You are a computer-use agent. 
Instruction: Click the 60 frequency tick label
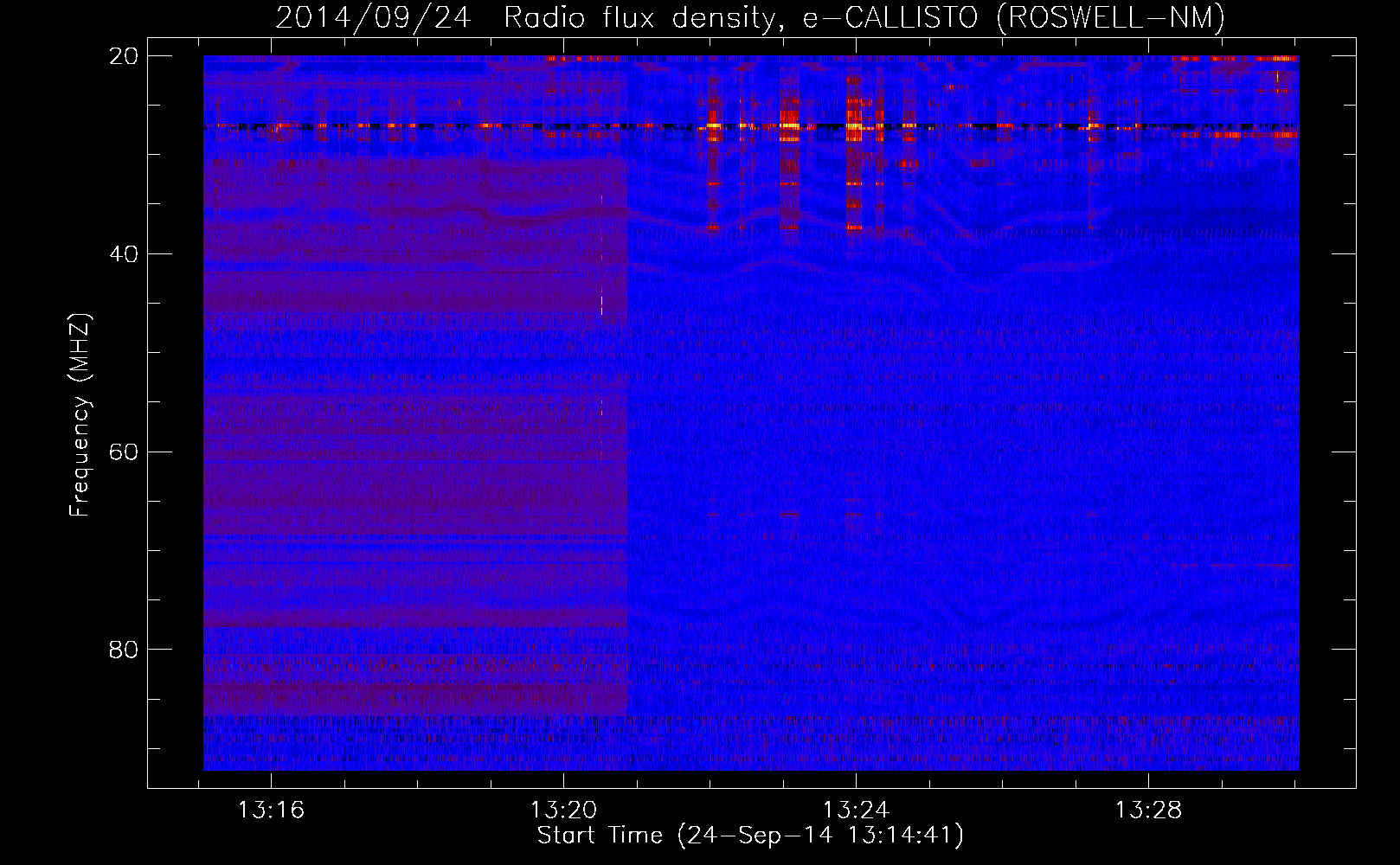(x=124, y=452)
